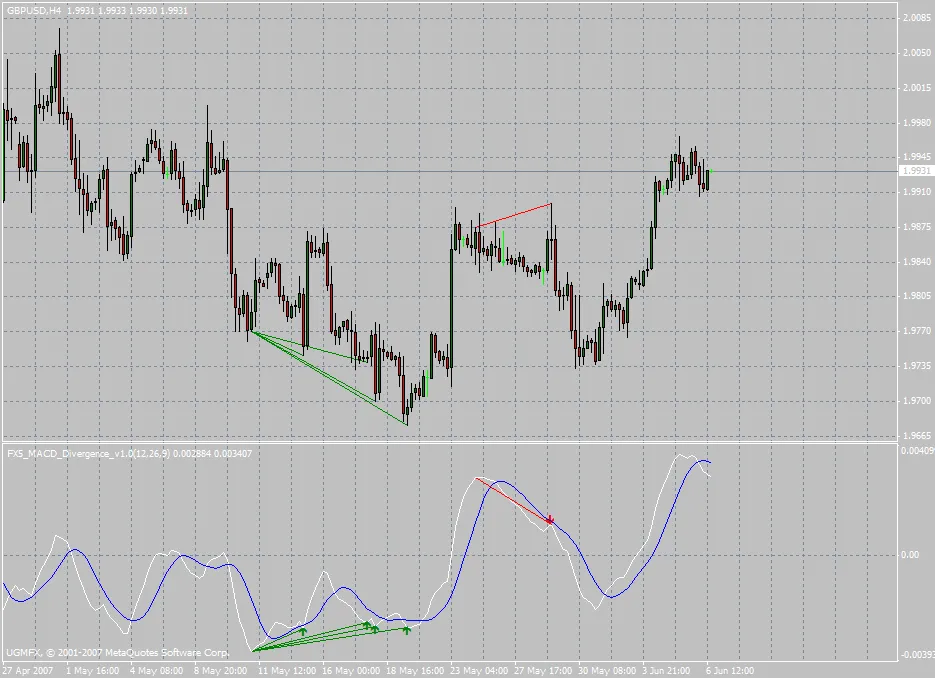Click the 1.9700 price scale label

(916, 401)
